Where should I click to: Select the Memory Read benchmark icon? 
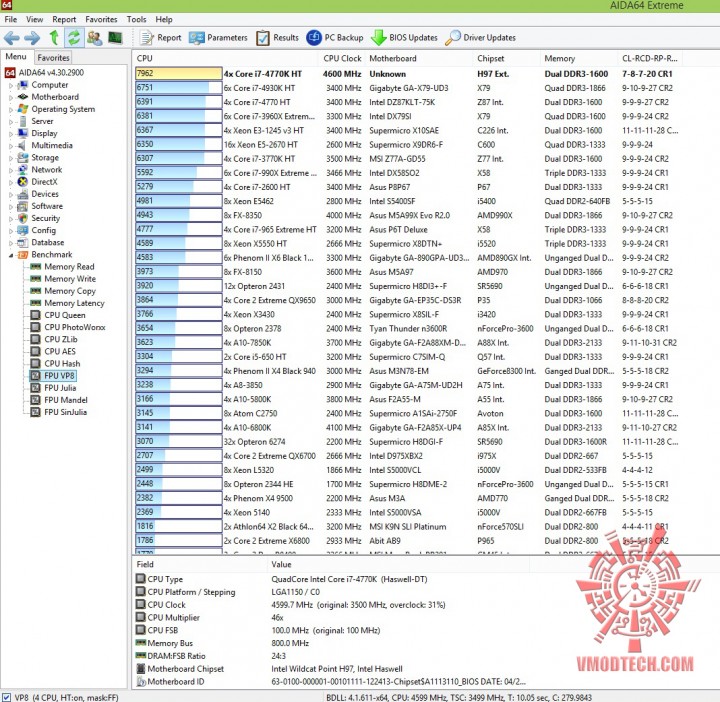(x=35, y=266)
